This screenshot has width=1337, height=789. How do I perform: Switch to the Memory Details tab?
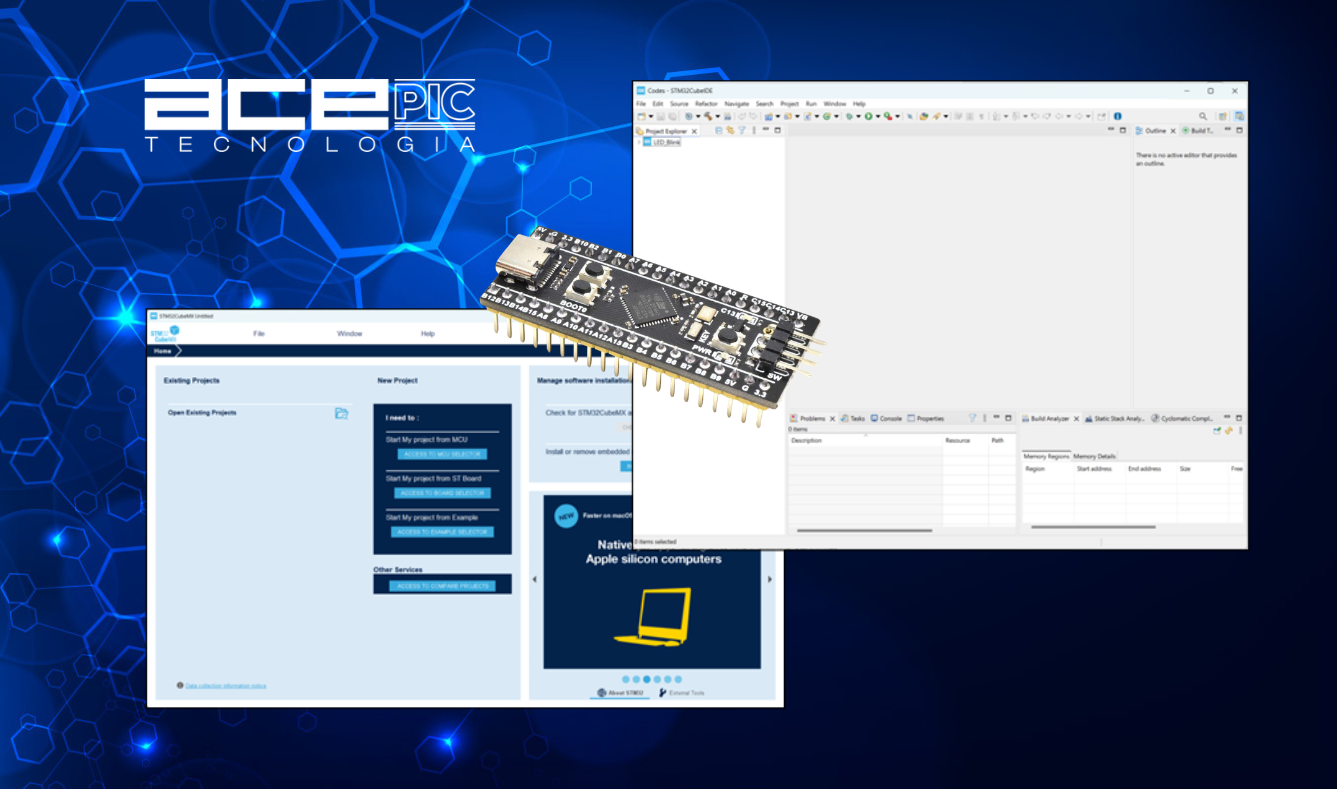pos(1094,456)
